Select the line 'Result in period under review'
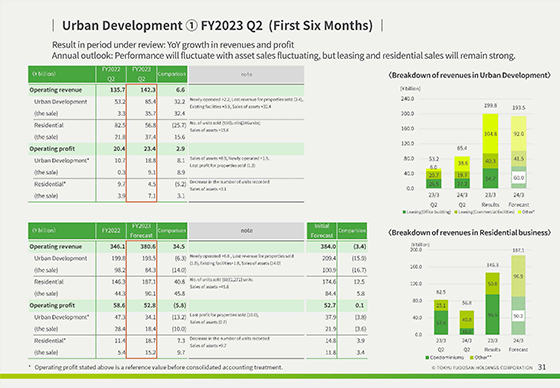 click(173, 45)
